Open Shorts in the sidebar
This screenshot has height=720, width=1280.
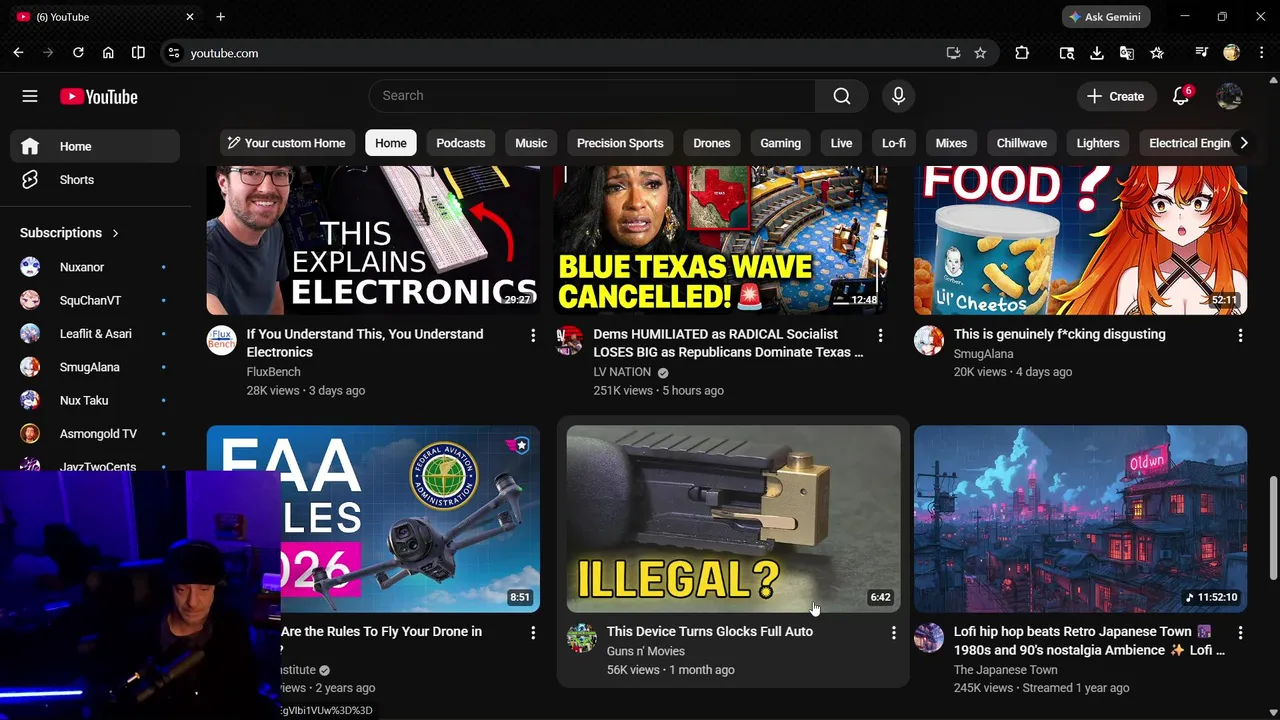(x=95, y=180)
